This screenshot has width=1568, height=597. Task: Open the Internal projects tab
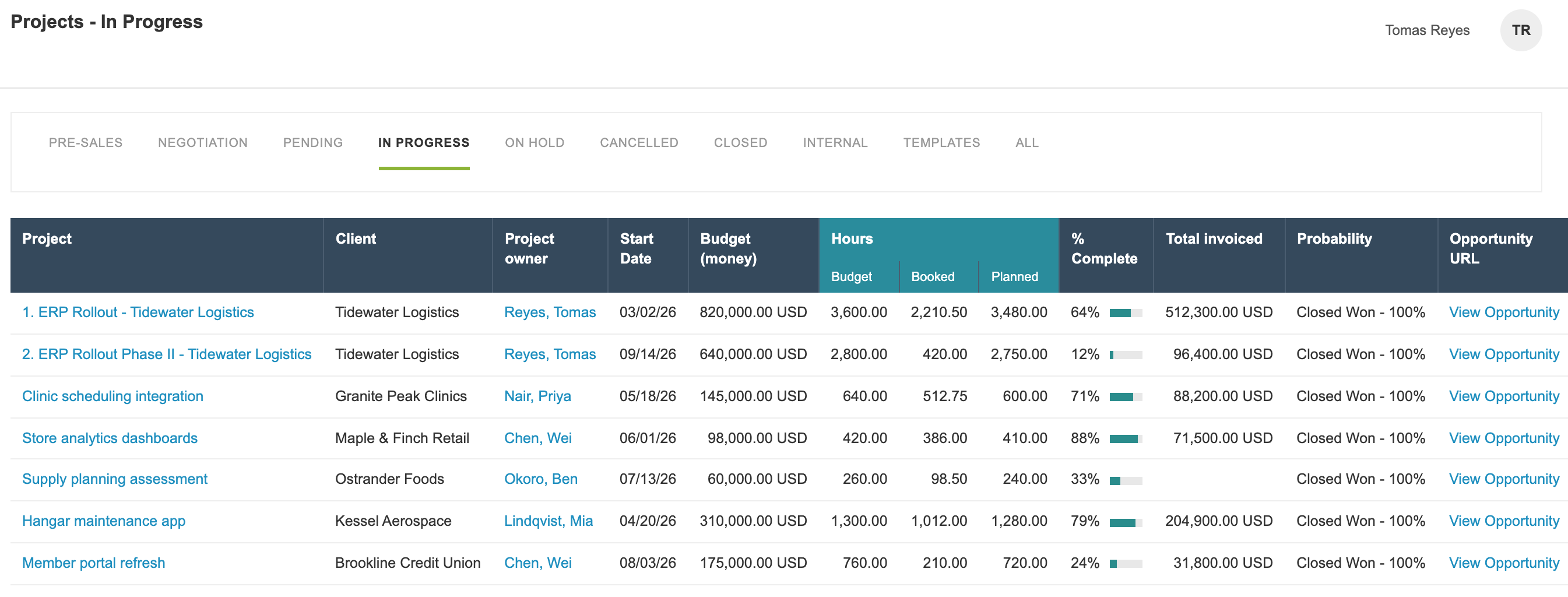[835, 142]
